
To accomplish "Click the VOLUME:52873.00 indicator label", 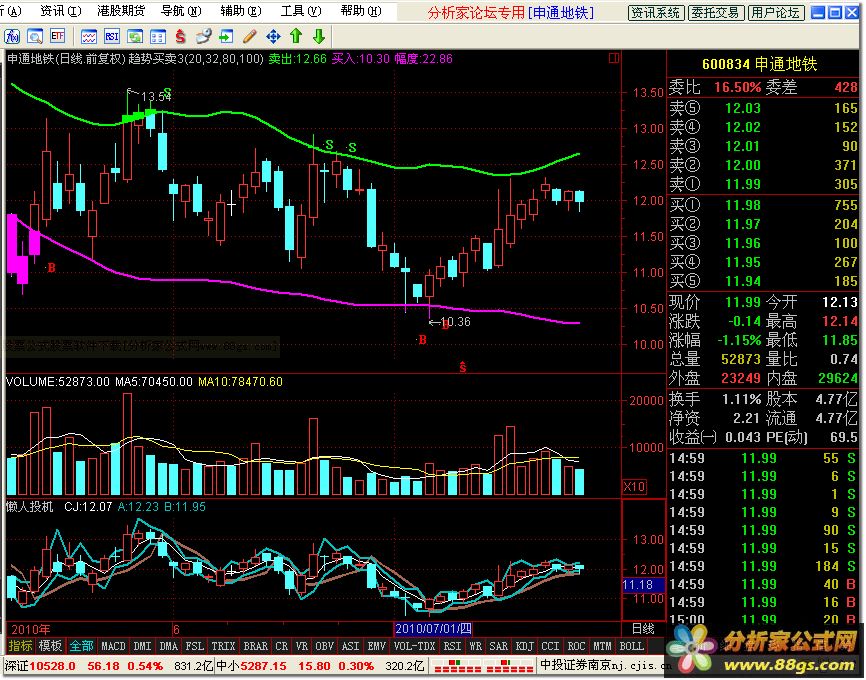I will [57, 382].
